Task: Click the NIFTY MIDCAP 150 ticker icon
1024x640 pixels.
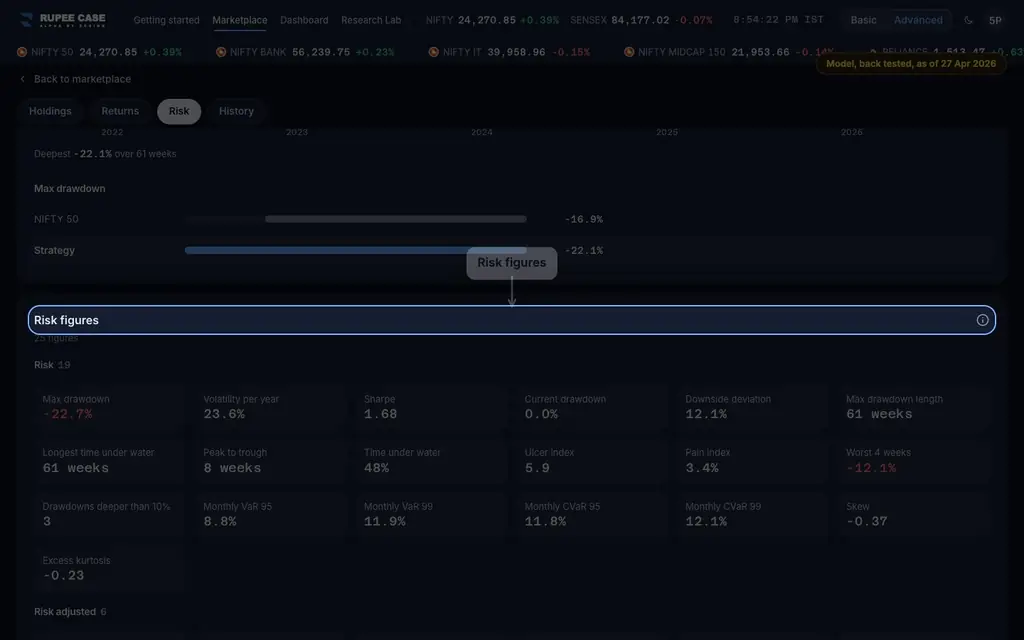Action: coord(629,52)
